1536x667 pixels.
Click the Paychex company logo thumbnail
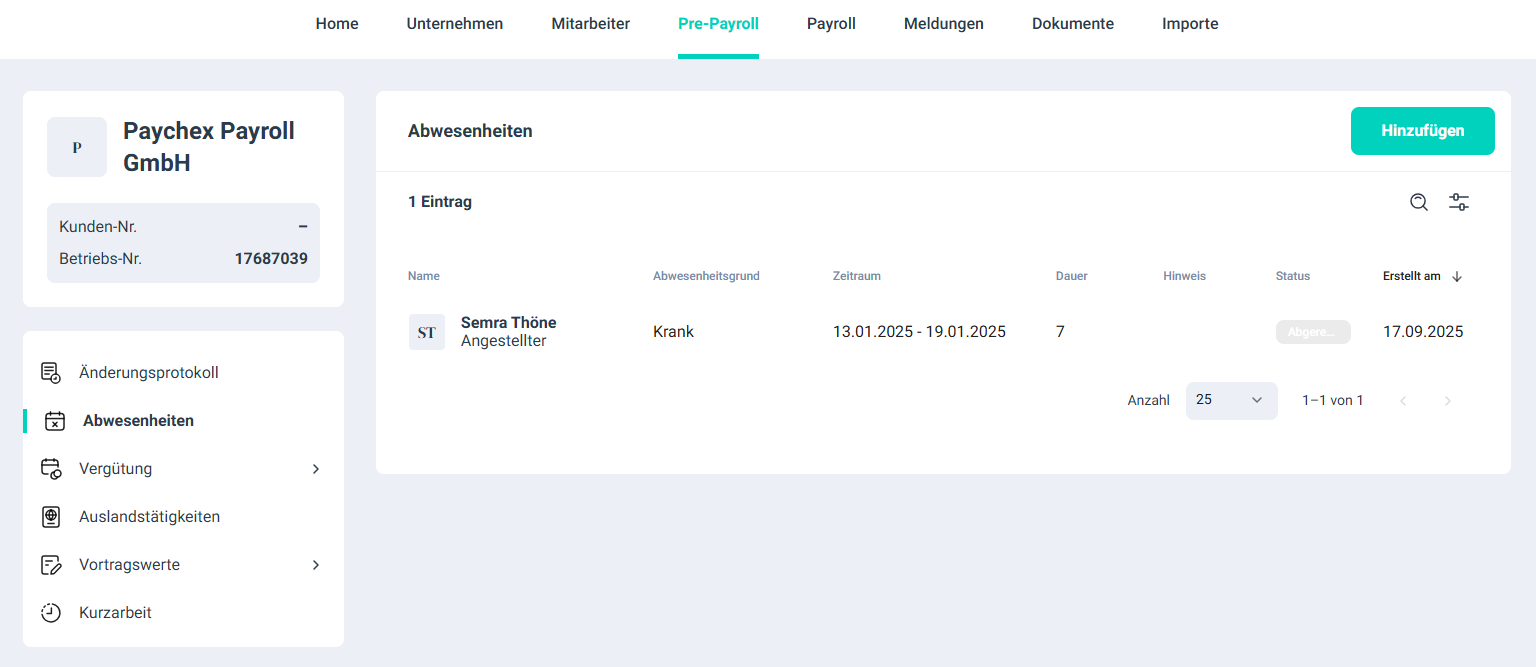[x=77, y=147]
